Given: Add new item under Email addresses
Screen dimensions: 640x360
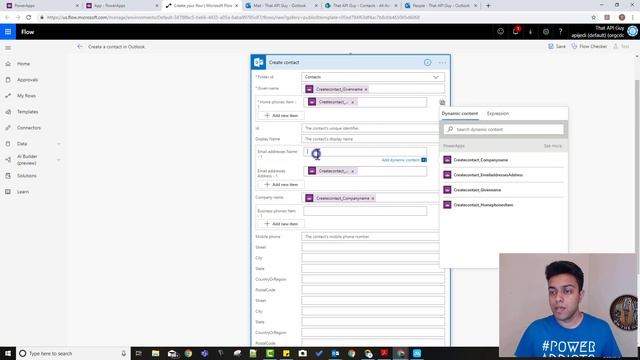Looking at the screenshot, I should pos(281,184).
